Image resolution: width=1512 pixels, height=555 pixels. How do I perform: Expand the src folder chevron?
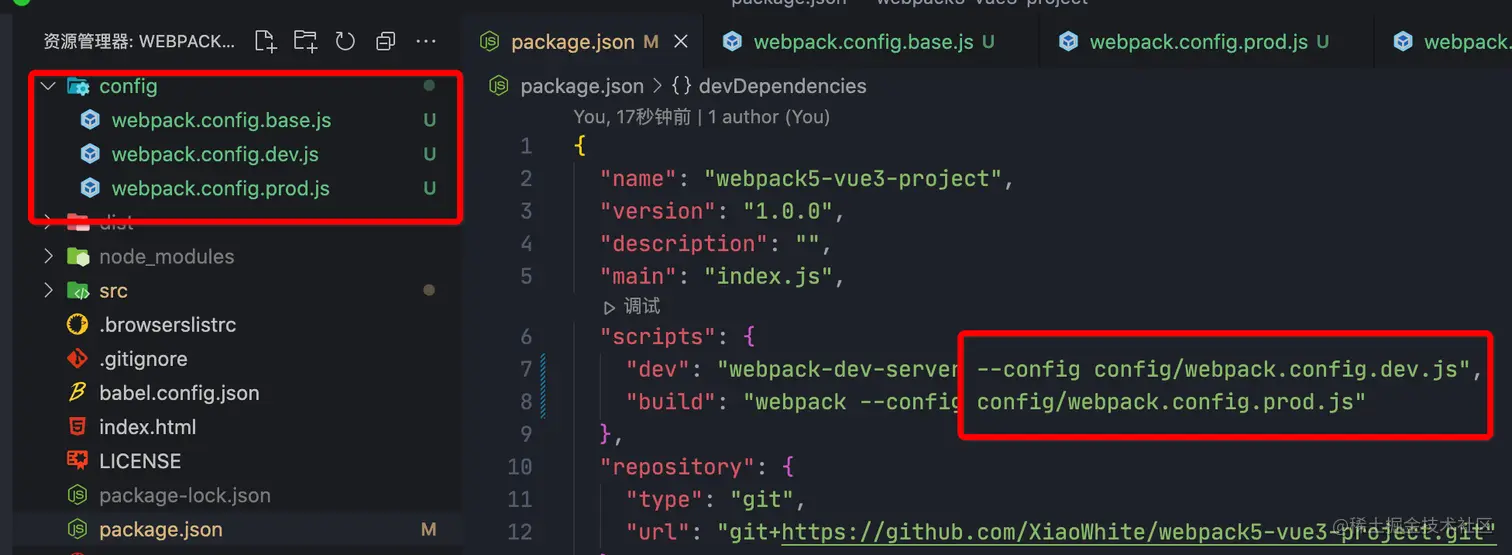(47, 290)
